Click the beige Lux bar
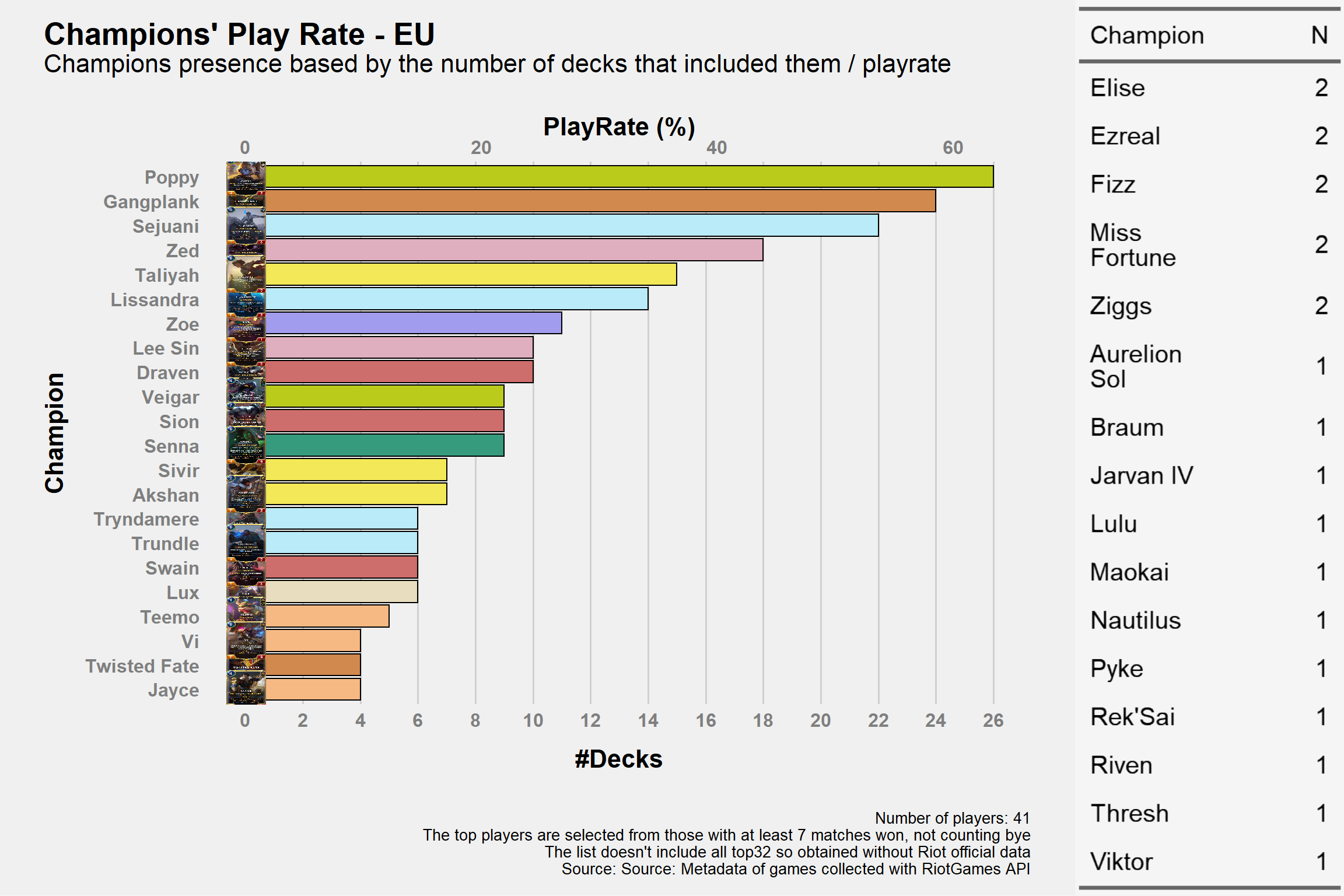Image resolution: width=1344 pixels, height=896 pixels. coord(341,592)
